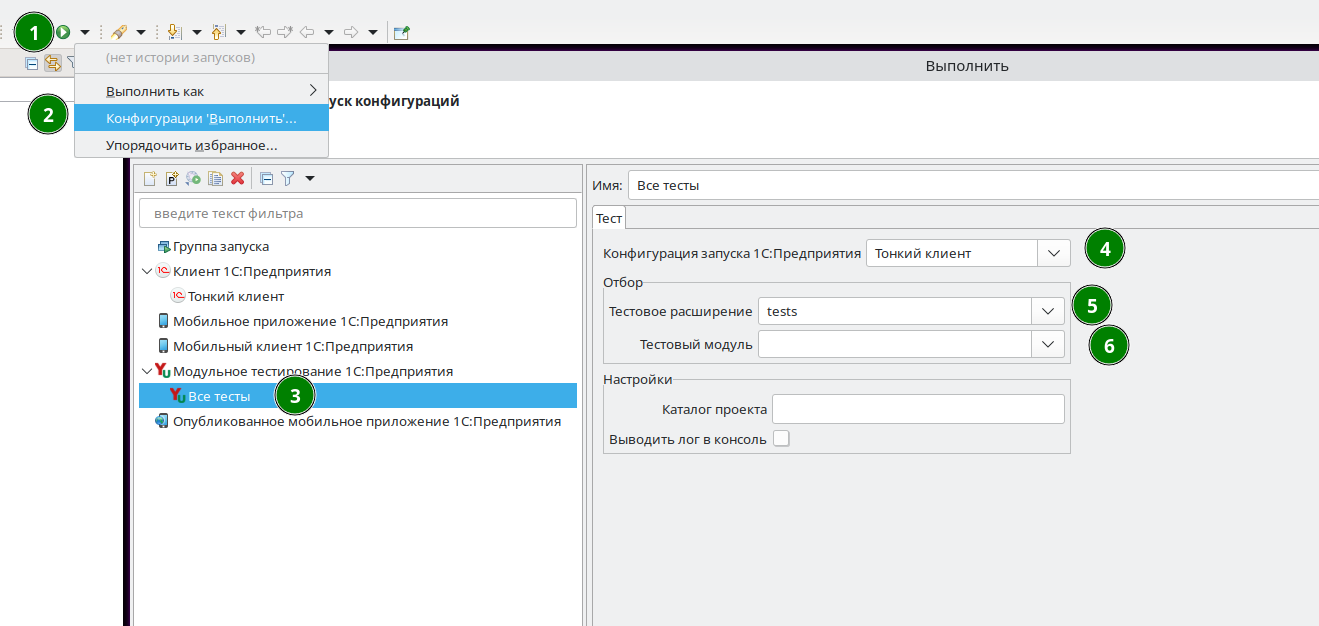
Task: Select 'Все тесты' configuration
Action: (358, 396)
